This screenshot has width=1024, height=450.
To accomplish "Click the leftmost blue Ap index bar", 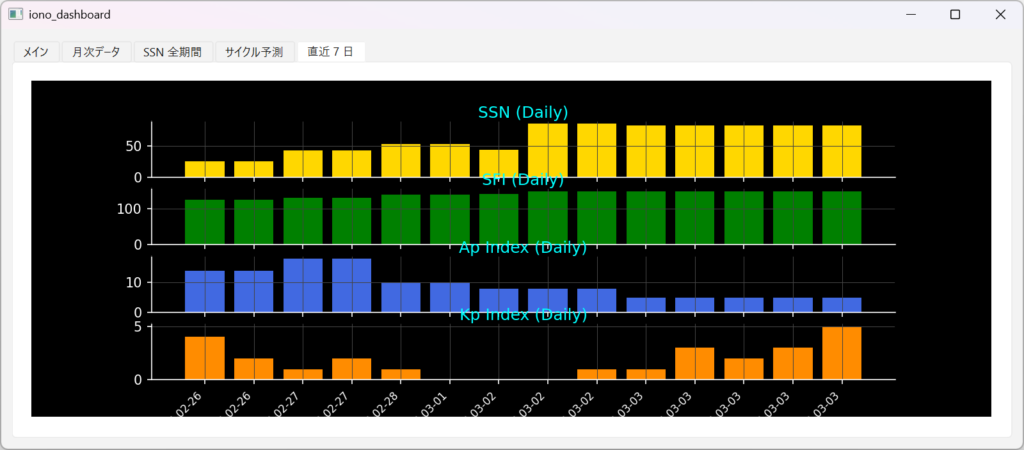I will 204,291.
